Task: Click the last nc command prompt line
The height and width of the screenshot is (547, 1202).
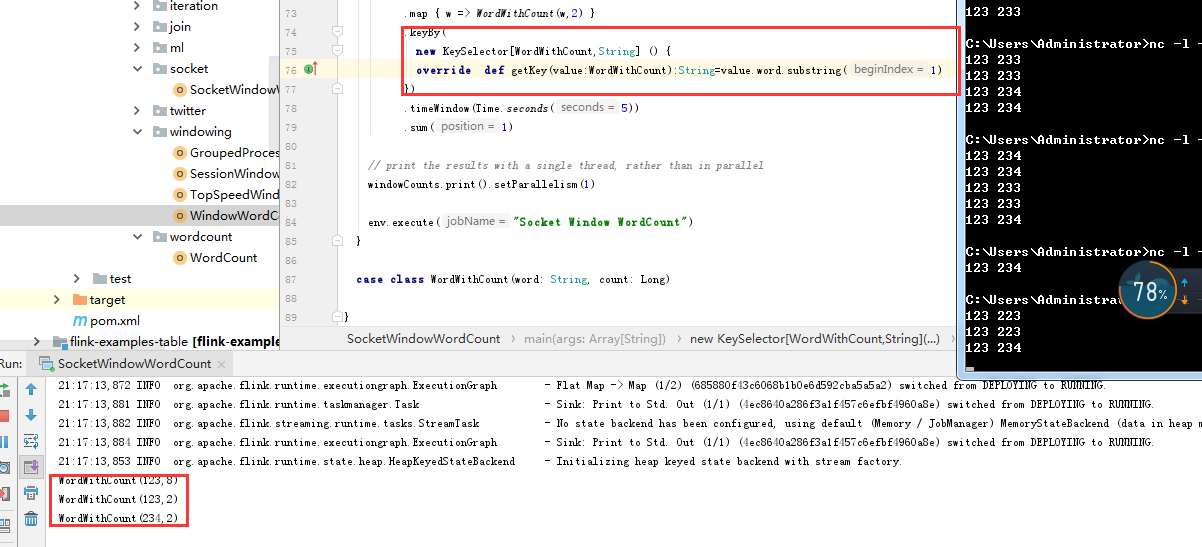Action: [x=1083, y=300]
